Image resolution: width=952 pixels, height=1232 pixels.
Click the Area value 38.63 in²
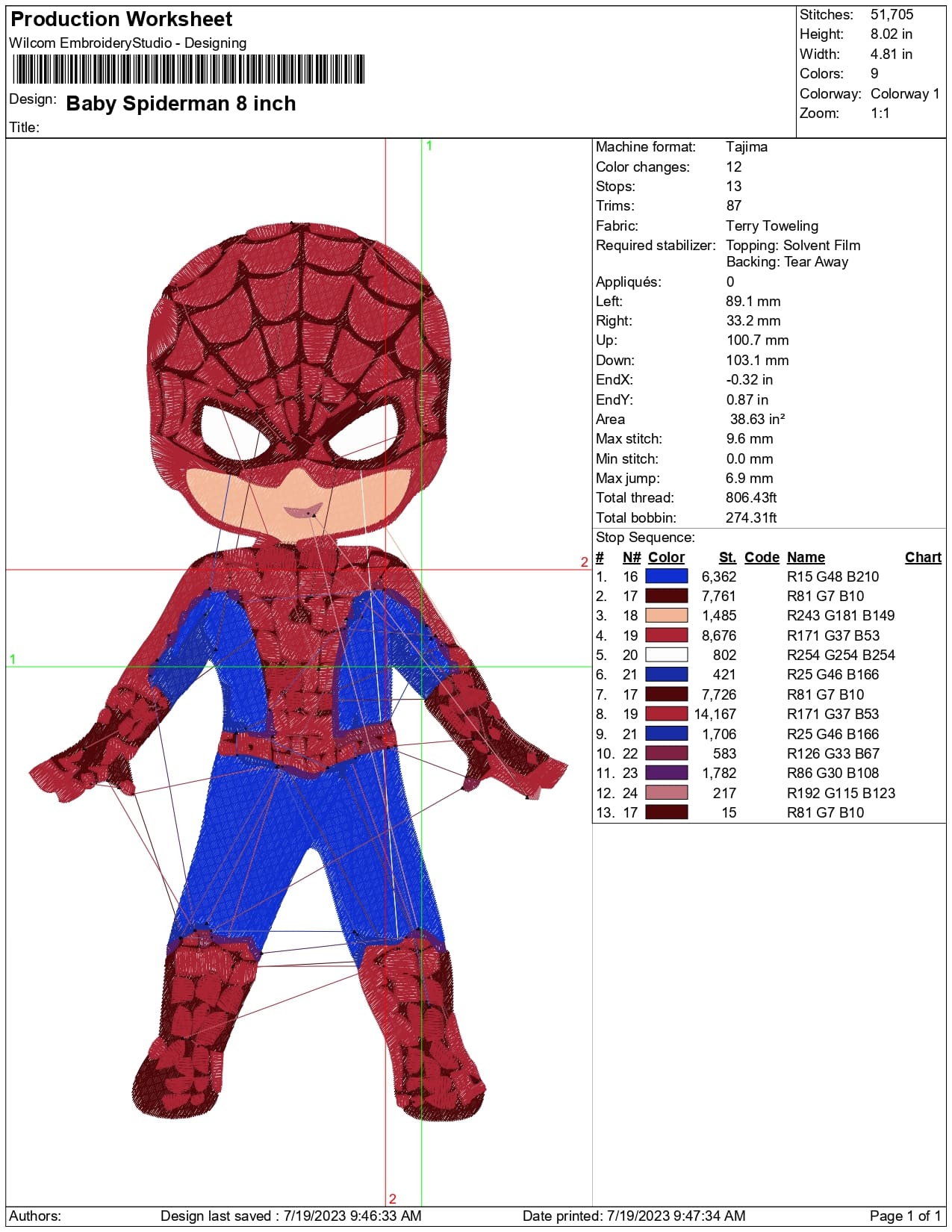[757, 419]
